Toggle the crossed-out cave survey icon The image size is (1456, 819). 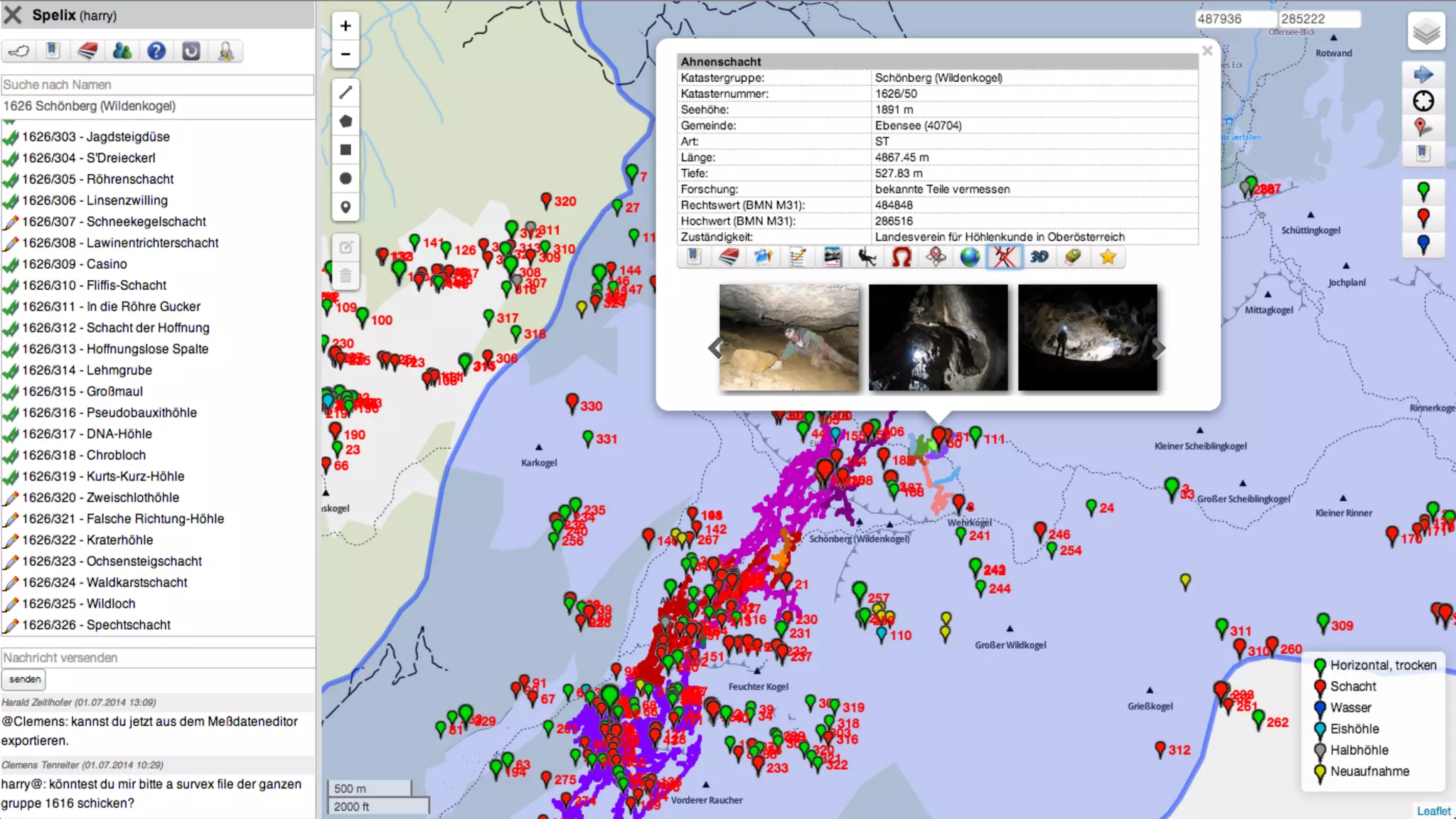point(1005,257)
